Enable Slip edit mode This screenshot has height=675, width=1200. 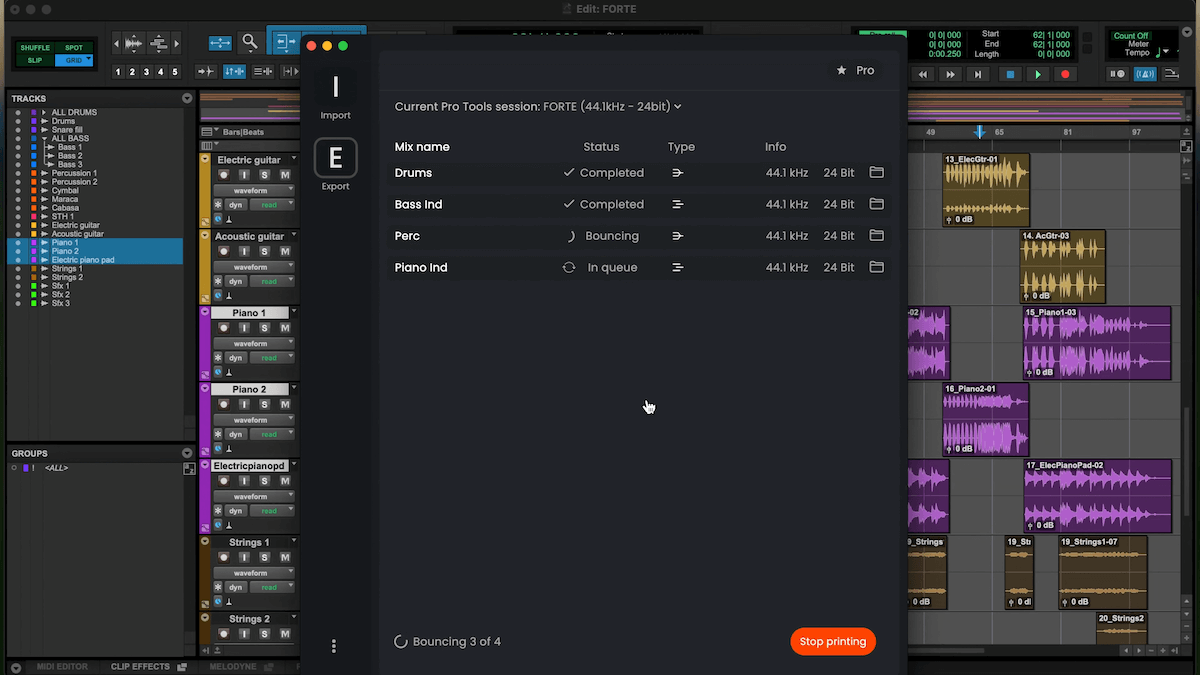[x=35, y=60]
